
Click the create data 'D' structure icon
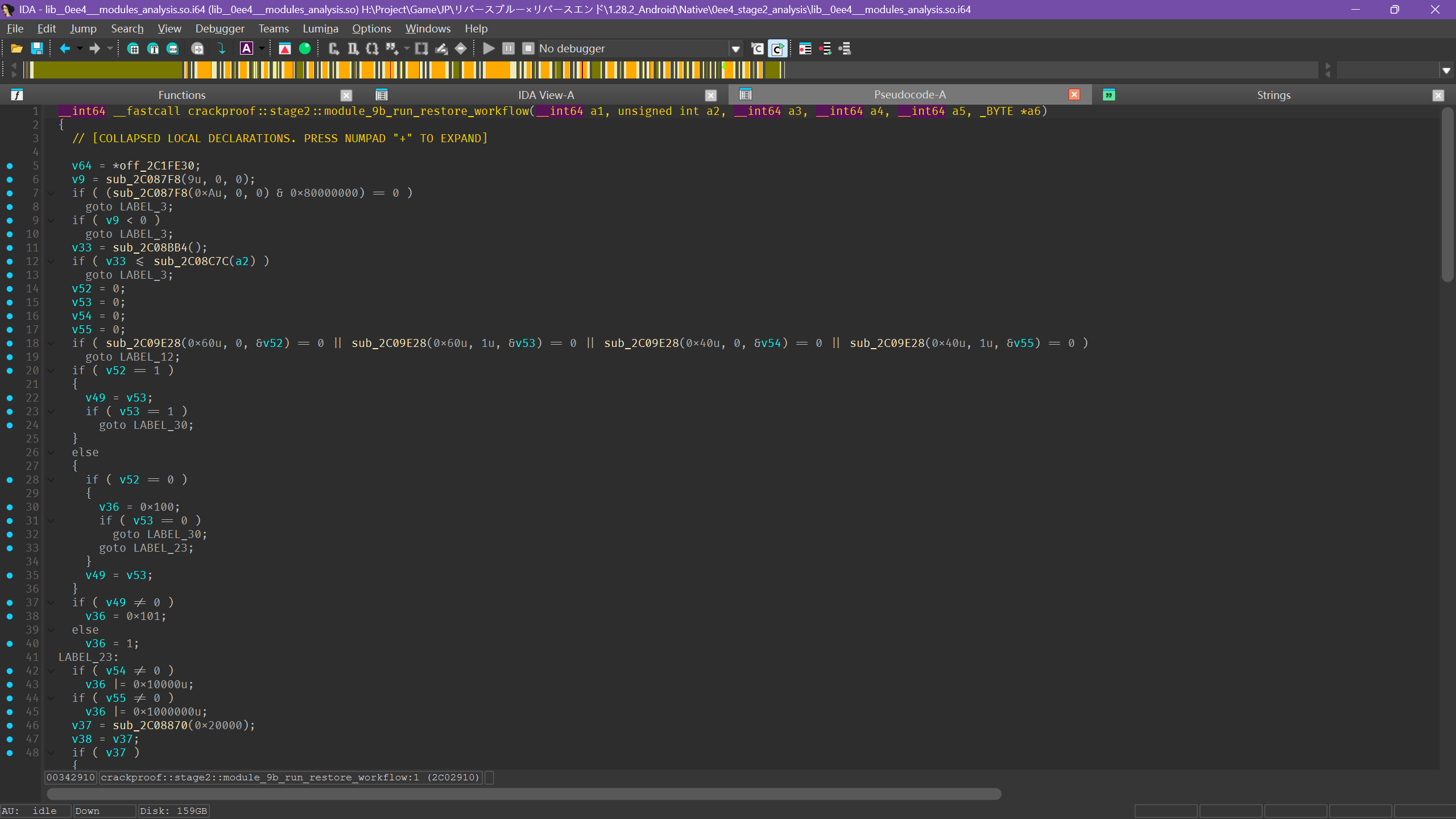pos(353,49)
